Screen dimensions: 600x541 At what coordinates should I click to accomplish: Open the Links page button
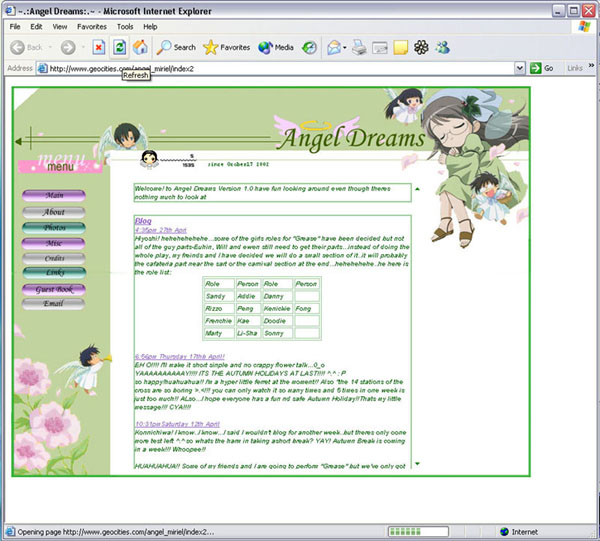point(54,272)
